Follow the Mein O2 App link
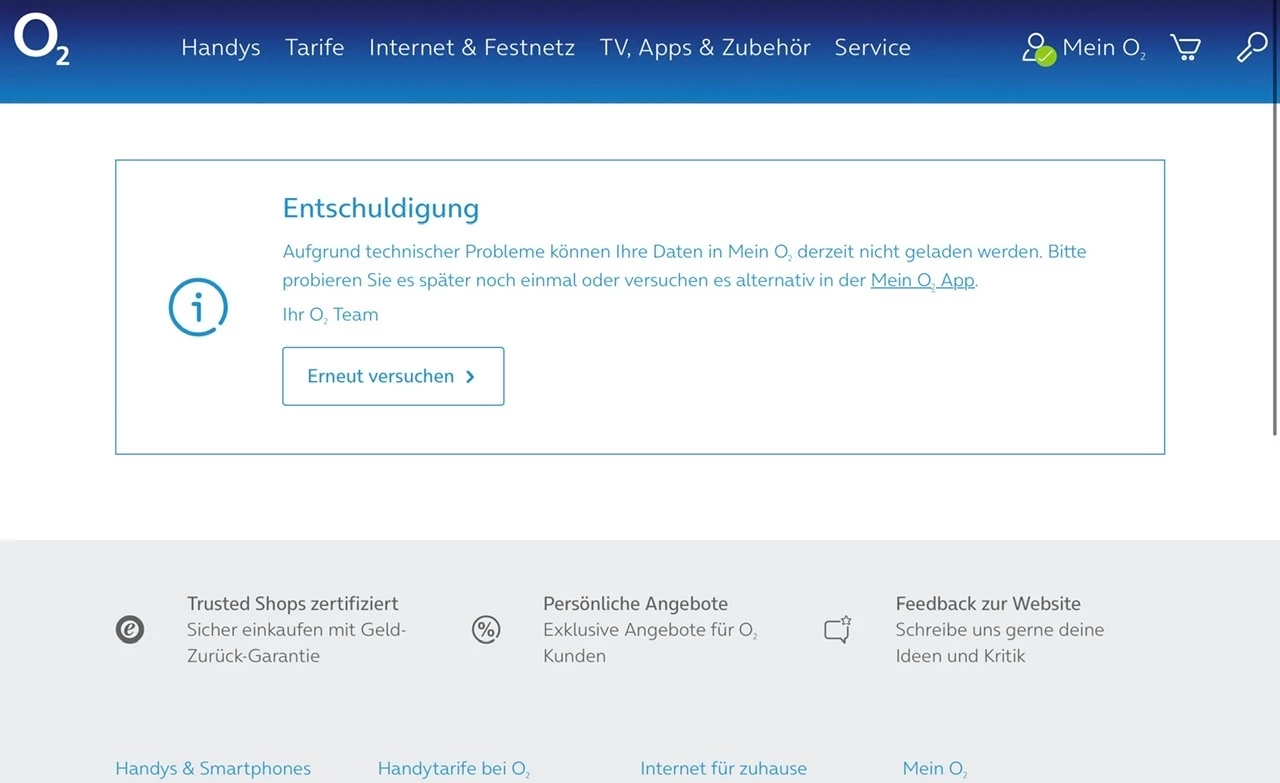 (x=922, y=280)
